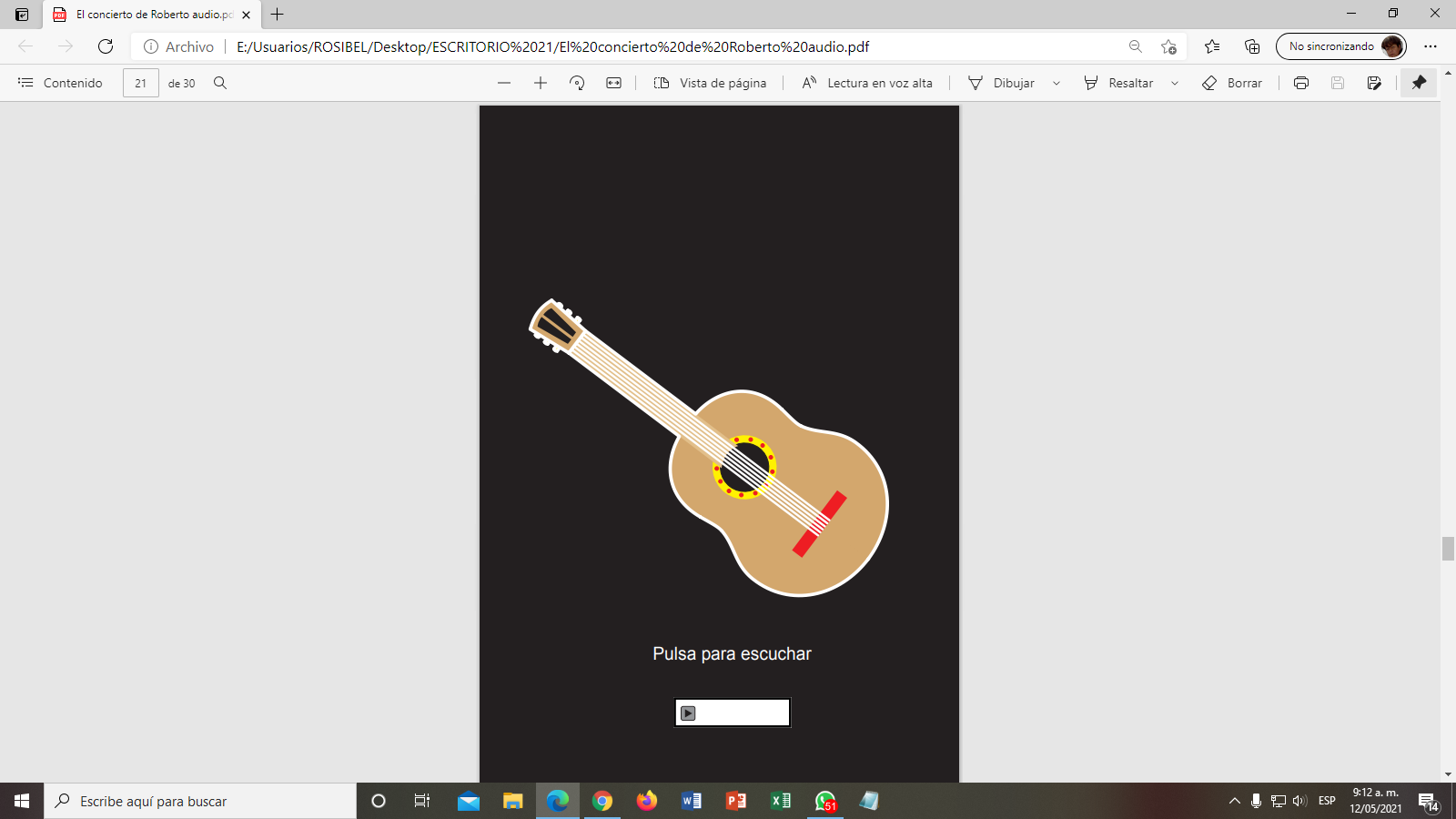
Task: Click the Windows taskbar search box
Action: (200, 801)
